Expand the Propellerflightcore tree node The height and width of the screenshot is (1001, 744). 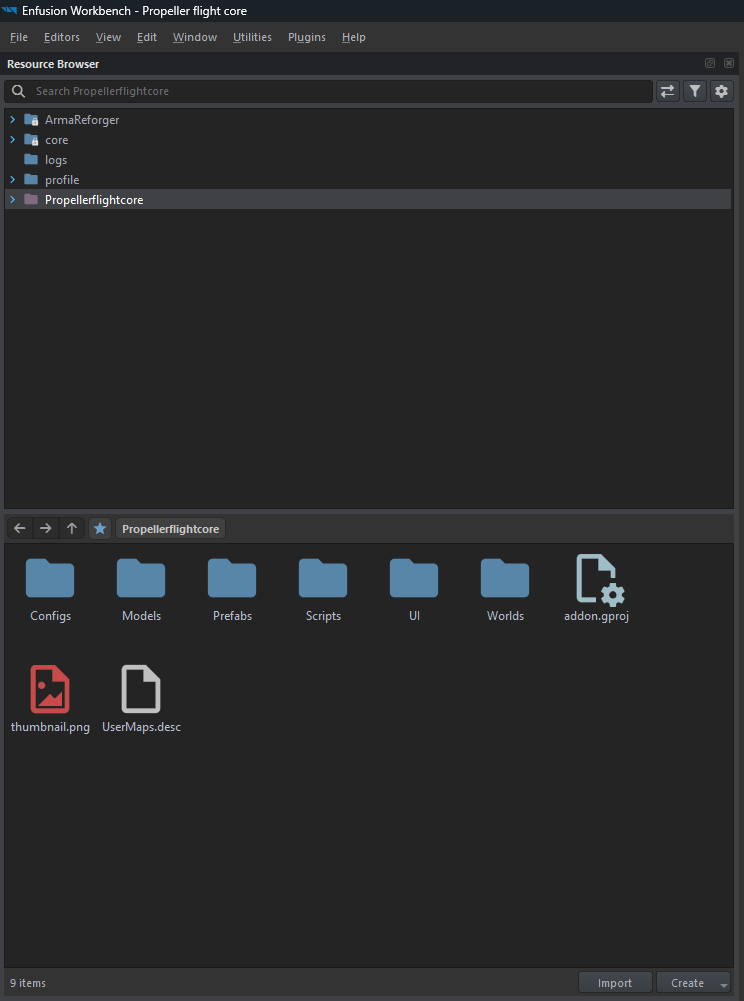12,199
